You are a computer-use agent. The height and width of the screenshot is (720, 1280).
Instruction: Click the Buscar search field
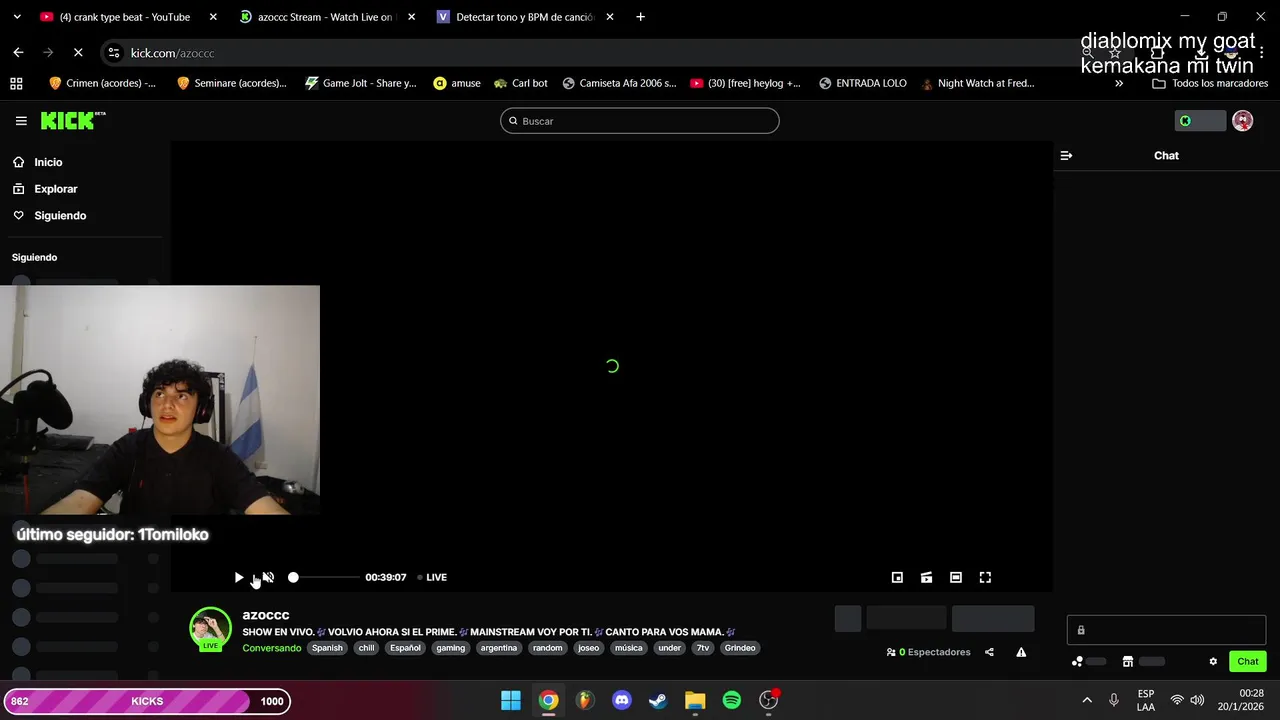point(640,121)
